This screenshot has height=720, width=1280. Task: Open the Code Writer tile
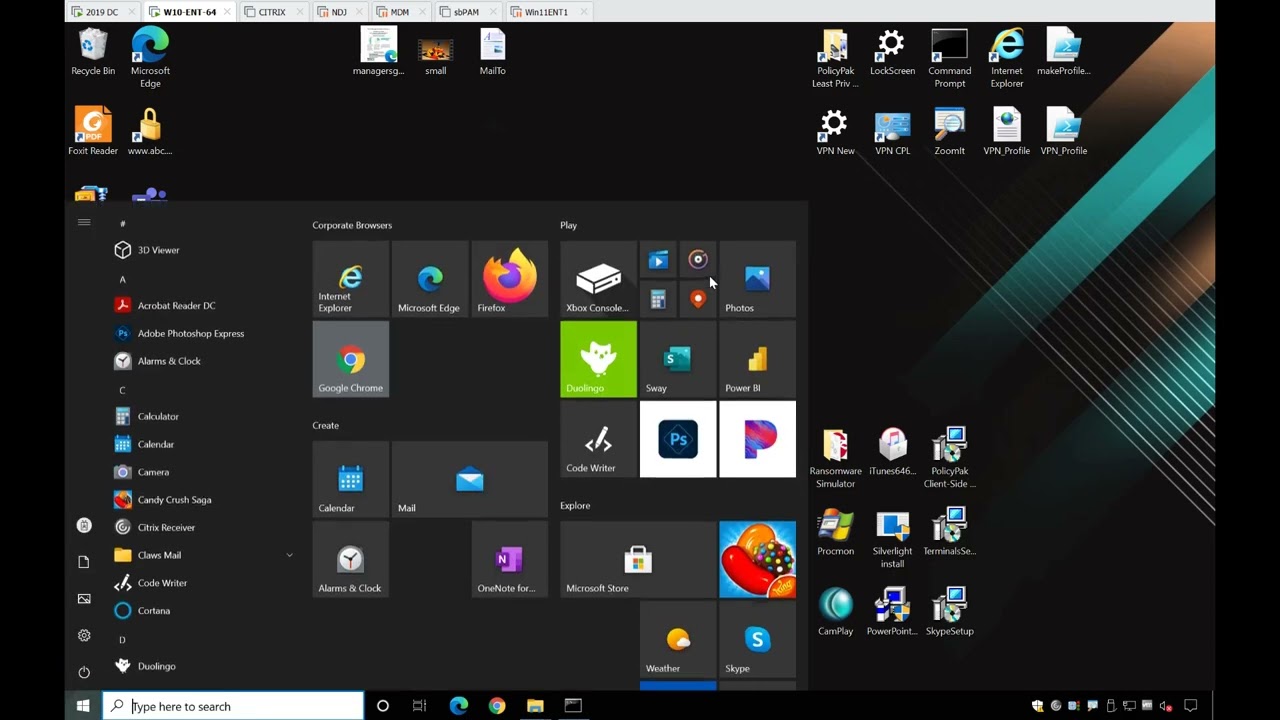point(598,439)
